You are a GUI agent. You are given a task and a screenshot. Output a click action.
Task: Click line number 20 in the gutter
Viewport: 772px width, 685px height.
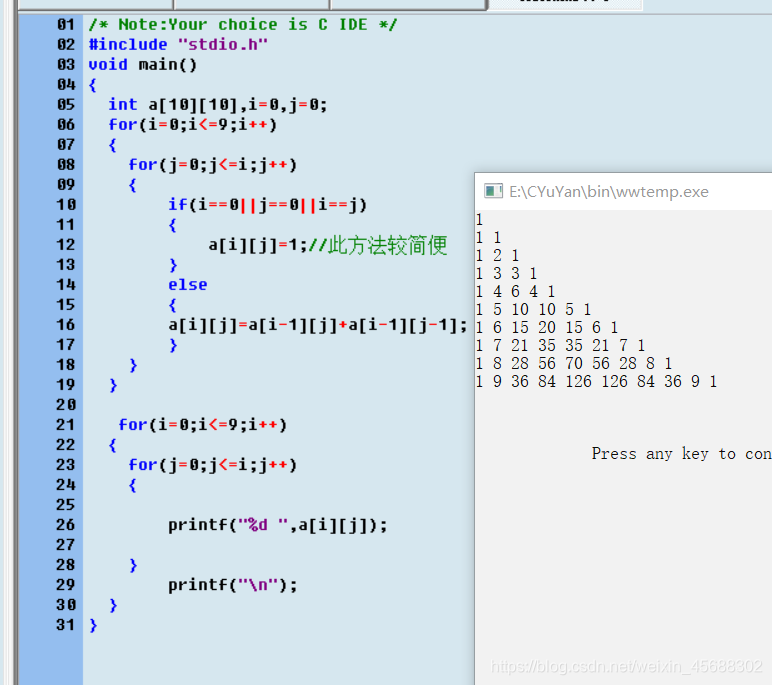66,405
